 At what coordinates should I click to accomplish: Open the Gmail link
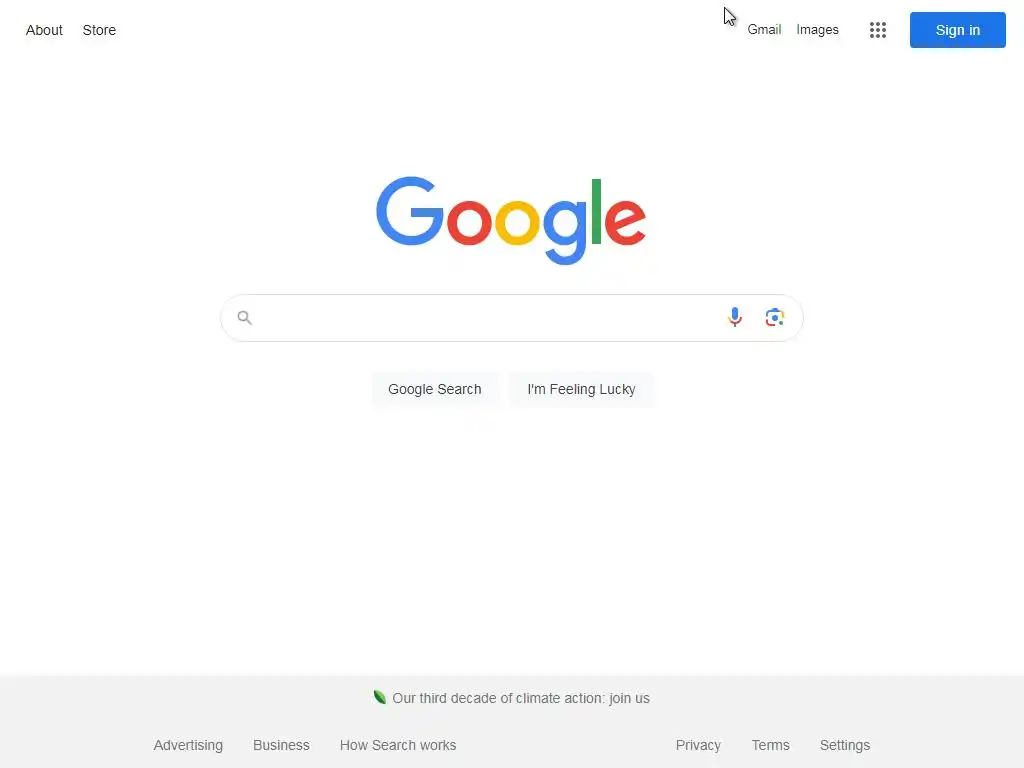[x=764, y=29]
